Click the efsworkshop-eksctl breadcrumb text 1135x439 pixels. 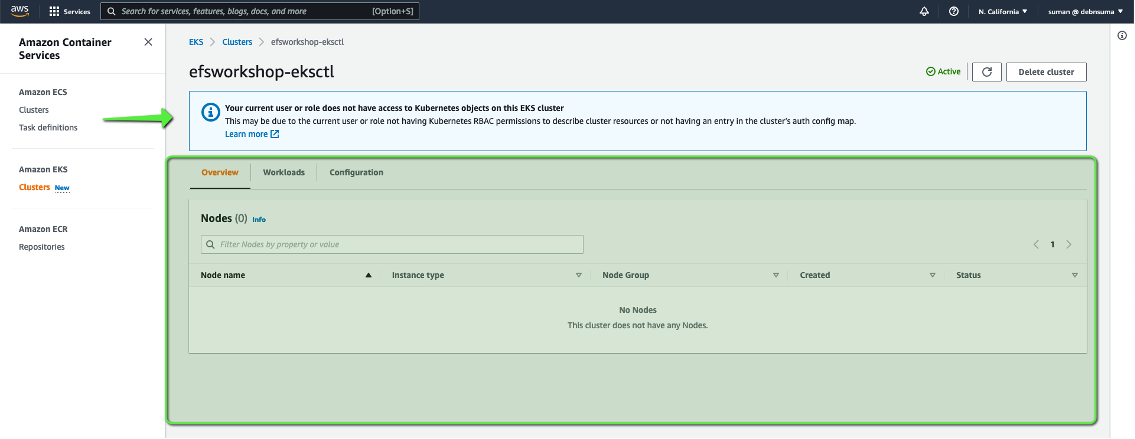pyautogui.click(x=307, y=42)
